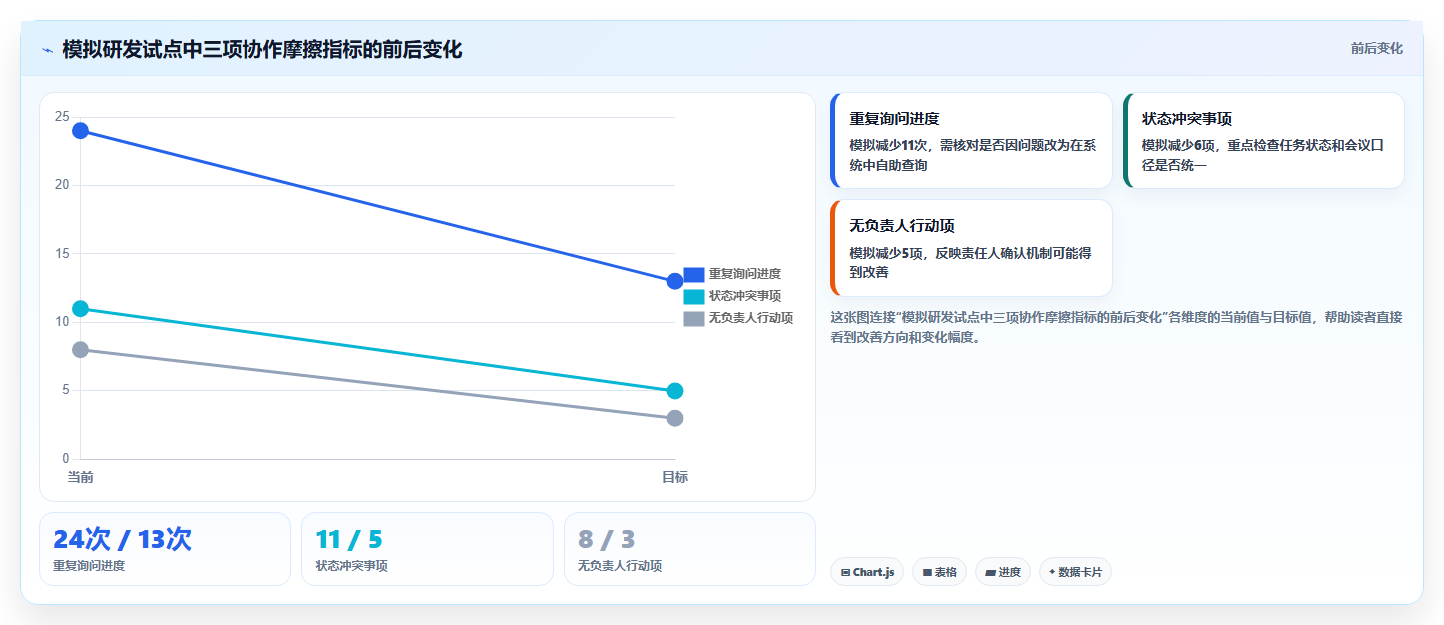Click the gray data point at value 8
The width and height of the screenshot is (1444, 625).
point(81,350)
